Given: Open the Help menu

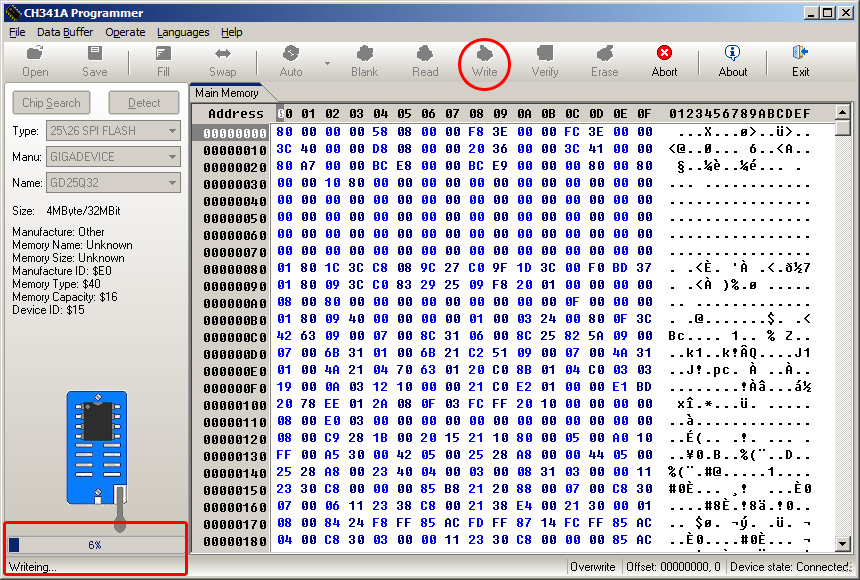Looking at the screenshot, I should point(231,32).
